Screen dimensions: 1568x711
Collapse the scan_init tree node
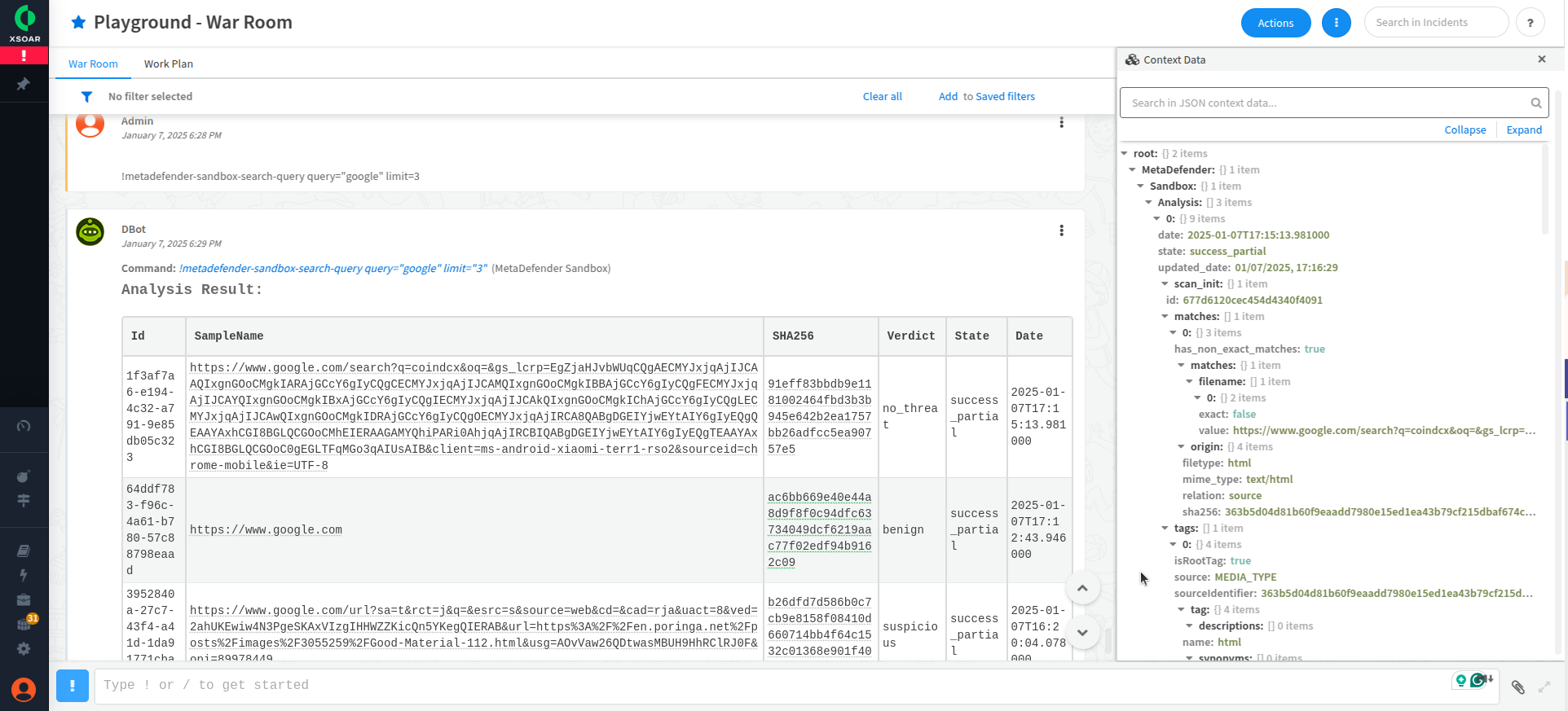click(x=1165, y=283)
